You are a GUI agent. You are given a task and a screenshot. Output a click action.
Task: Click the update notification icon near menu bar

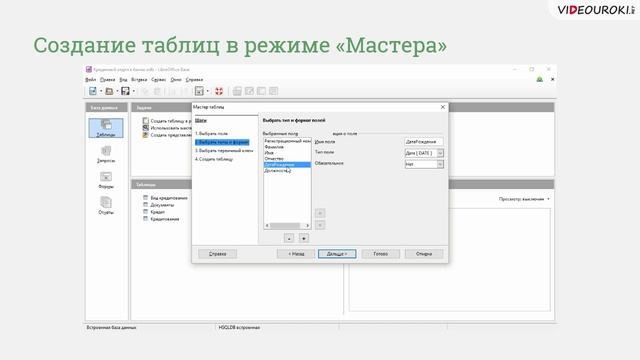click(x=540, y=79)
